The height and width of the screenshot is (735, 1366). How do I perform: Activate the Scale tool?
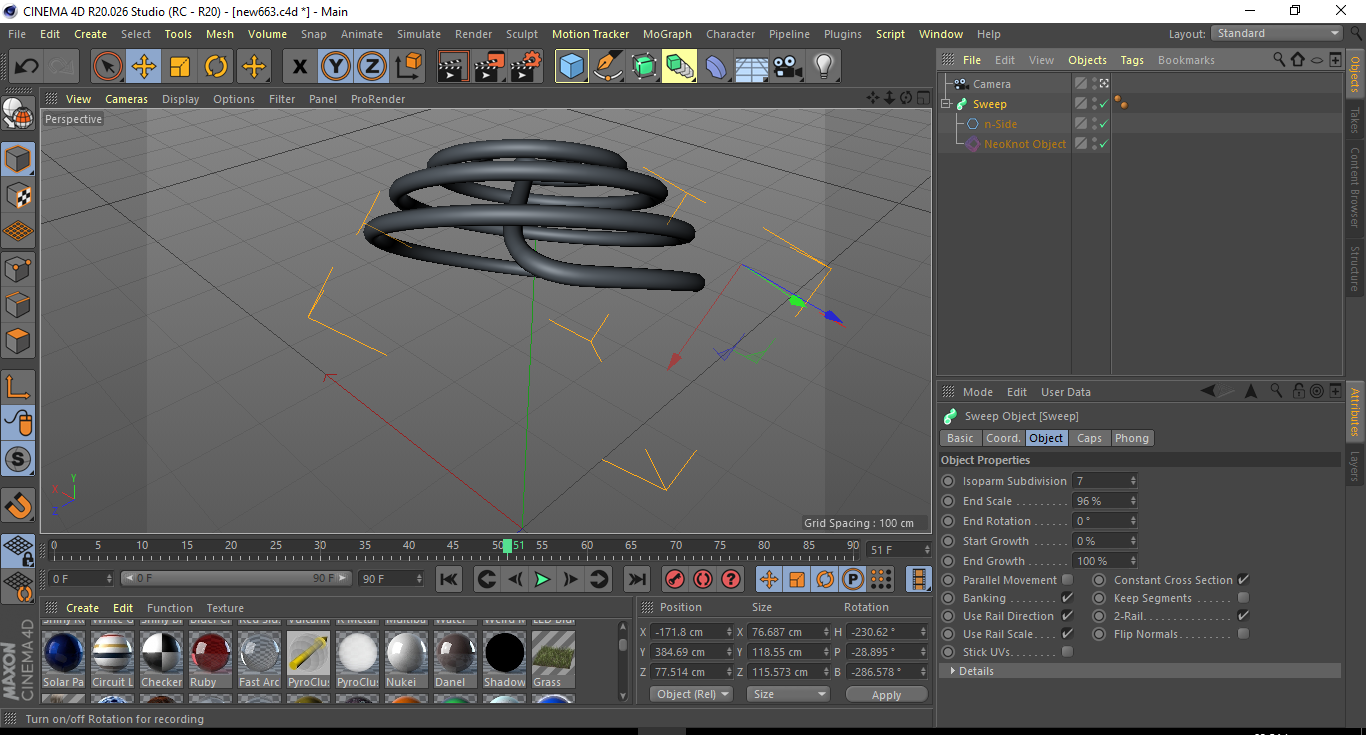click(180, 67)
